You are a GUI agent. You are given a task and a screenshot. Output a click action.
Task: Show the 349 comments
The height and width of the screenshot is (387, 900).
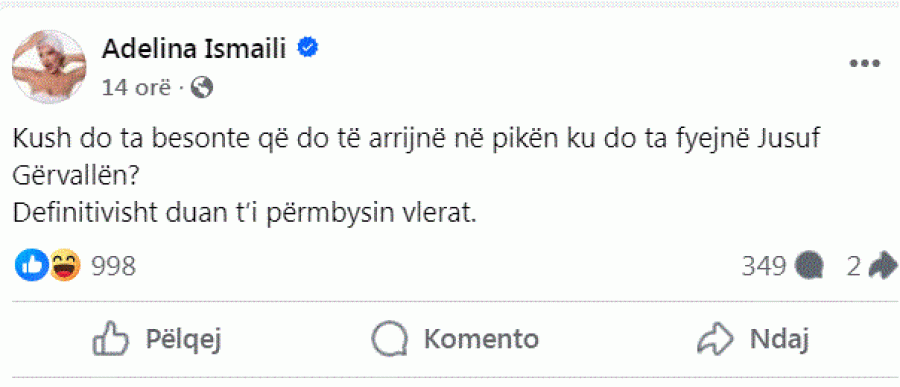[763, 266]
